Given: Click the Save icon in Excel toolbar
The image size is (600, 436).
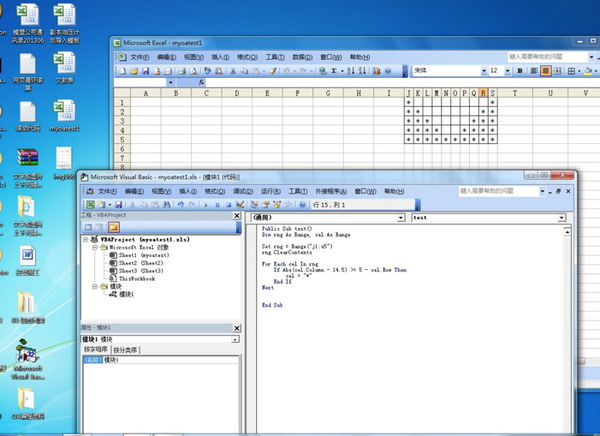Looking at the screenshot, I should pos(145,71).
